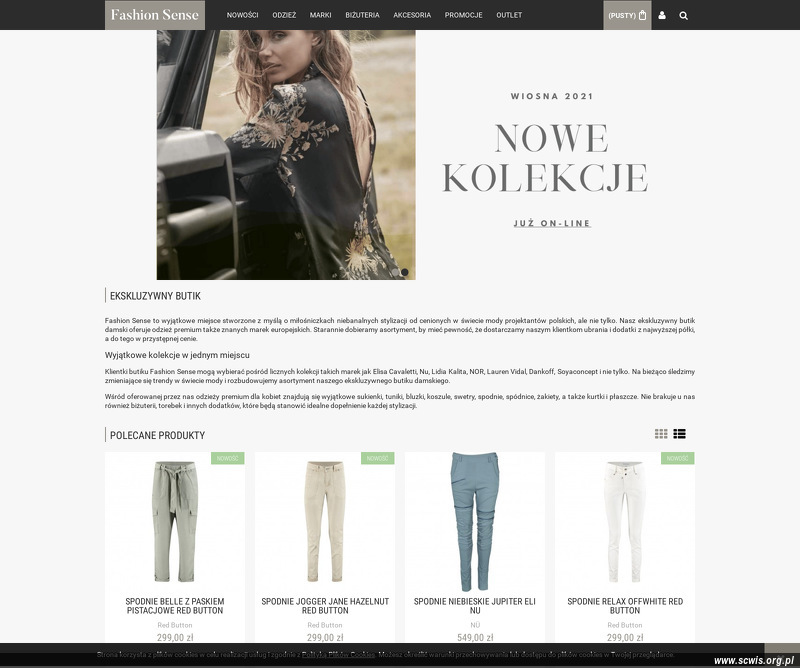Switch products to grid view

(x=661, y=434)
